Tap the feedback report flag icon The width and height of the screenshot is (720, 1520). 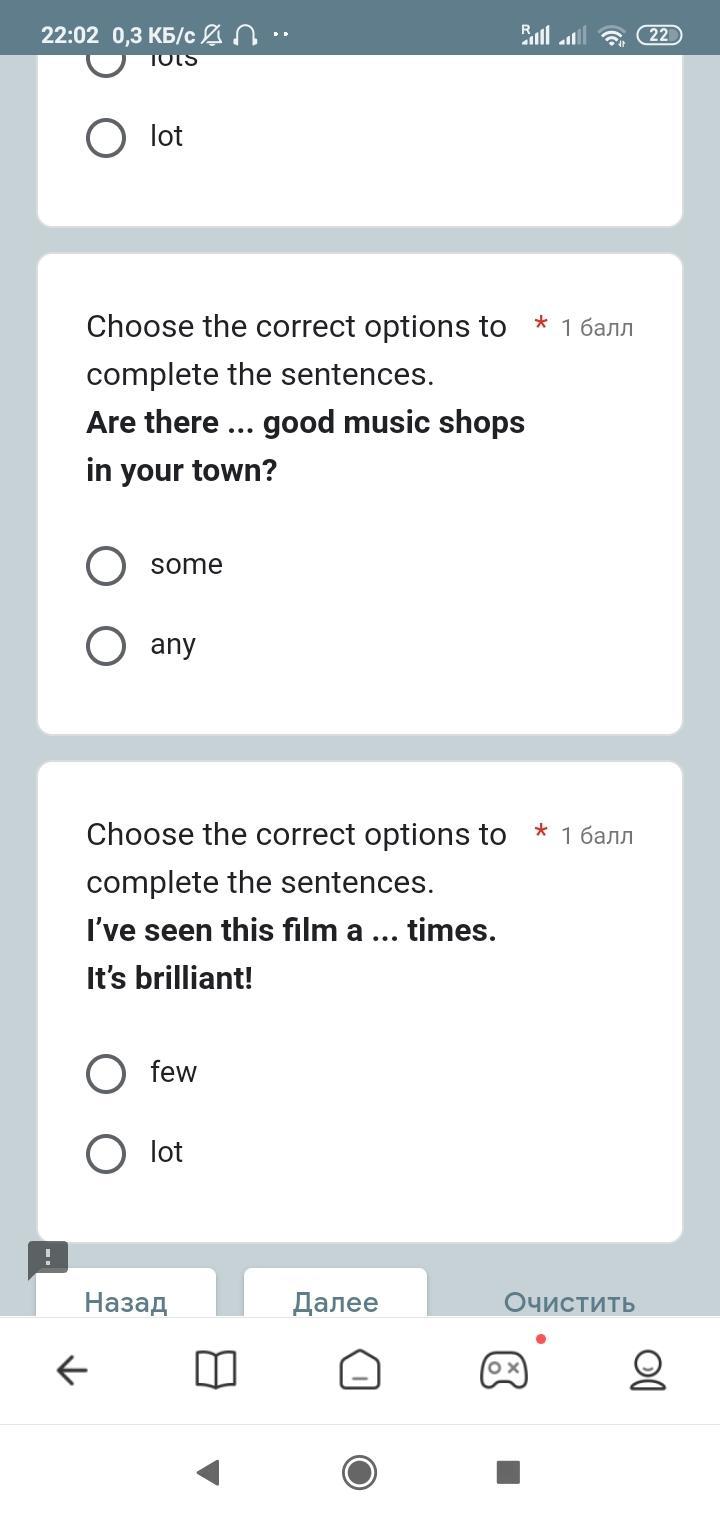click(48, 1257)
